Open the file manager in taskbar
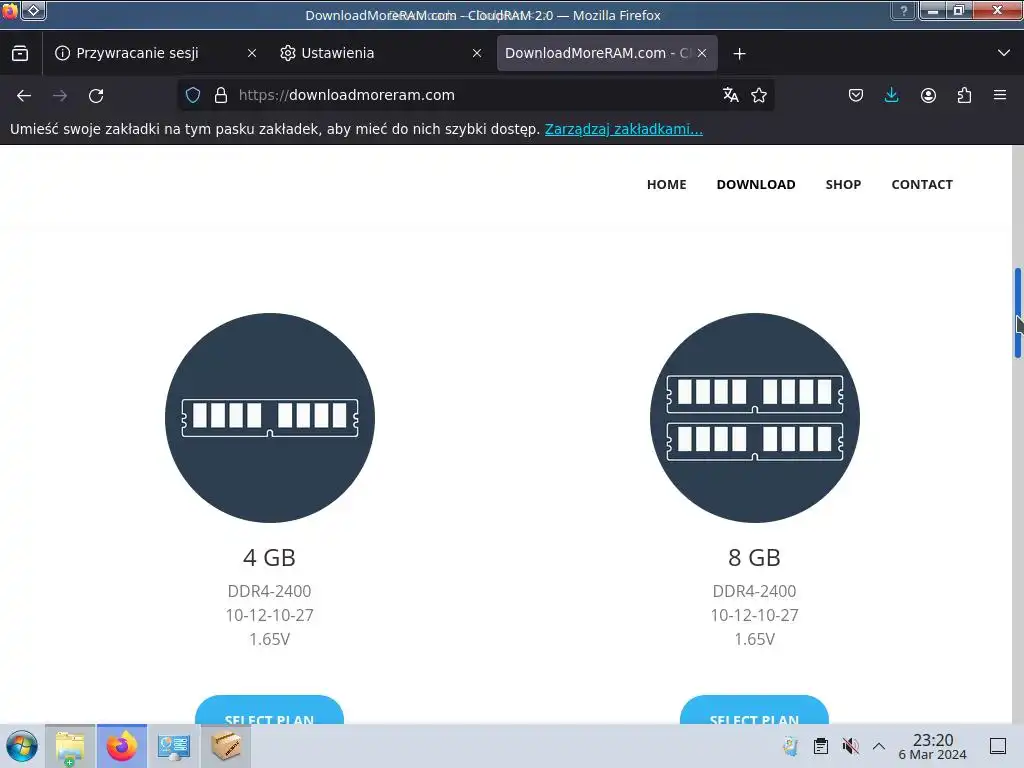1024x768 pixels. (70, 746)
